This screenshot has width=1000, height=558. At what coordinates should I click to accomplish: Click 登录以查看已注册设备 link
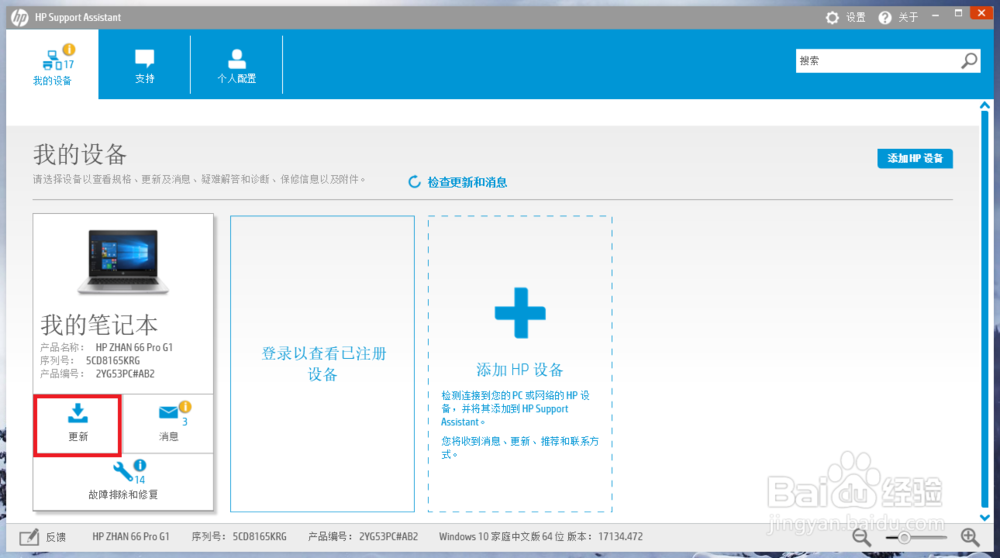pyautogui.click(x=323, y=363)
